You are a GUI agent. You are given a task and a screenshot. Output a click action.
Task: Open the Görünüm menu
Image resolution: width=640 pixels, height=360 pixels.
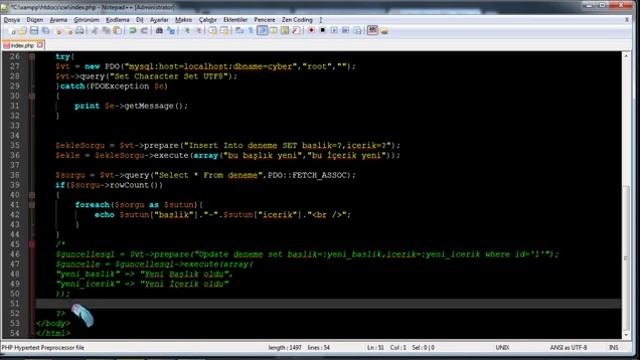pos(87,20)
